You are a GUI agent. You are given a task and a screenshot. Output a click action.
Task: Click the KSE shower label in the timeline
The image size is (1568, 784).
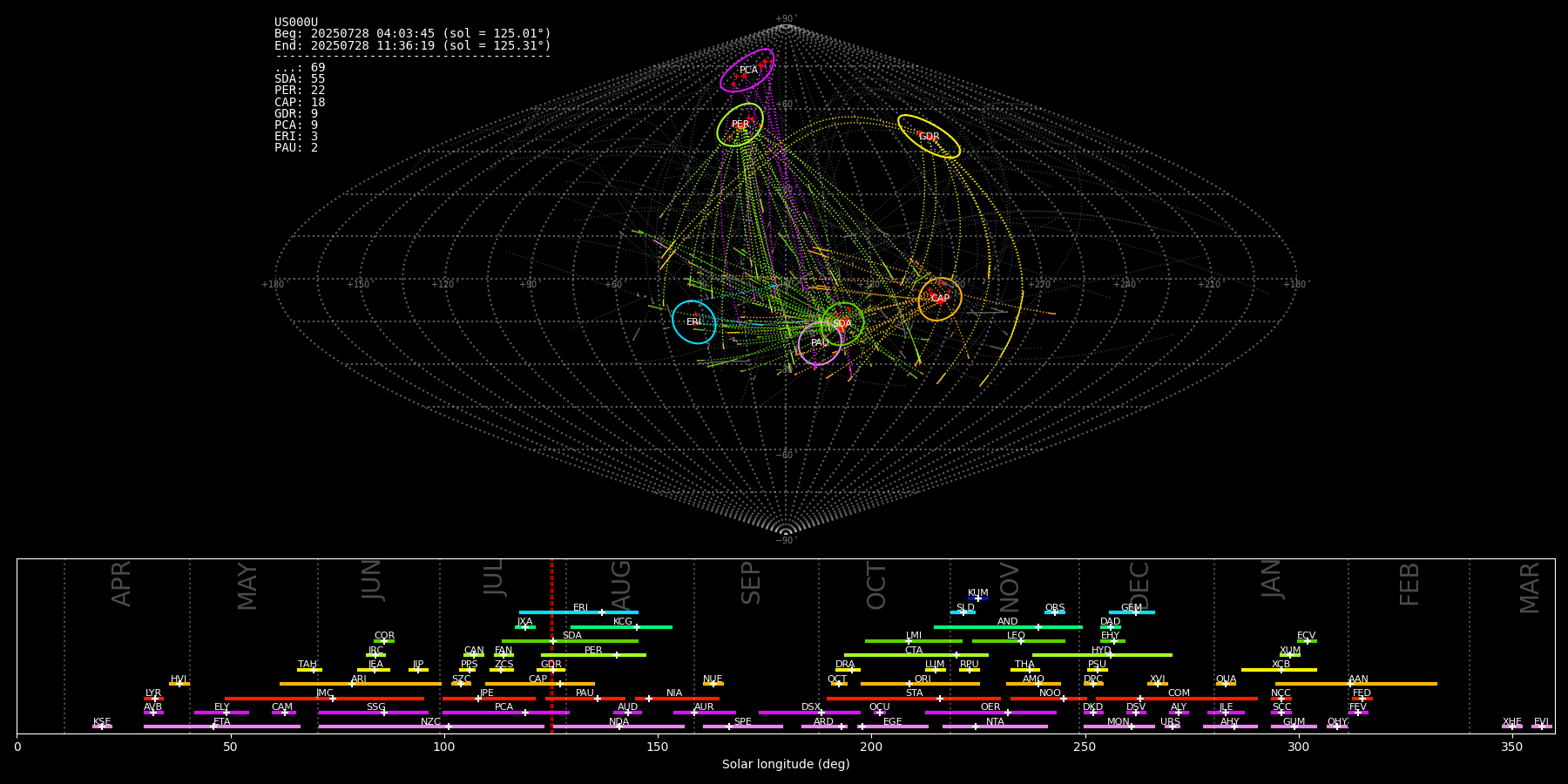pyautogui.click(x=102, y=722)
